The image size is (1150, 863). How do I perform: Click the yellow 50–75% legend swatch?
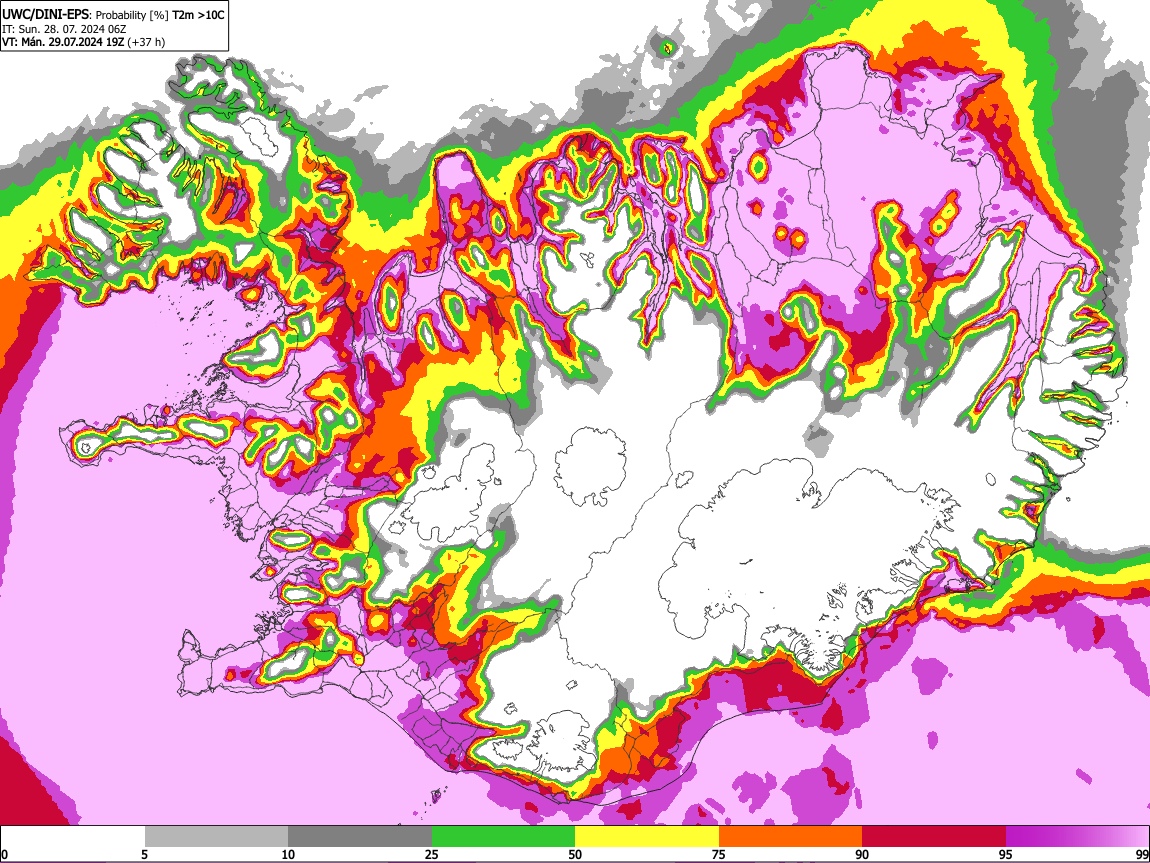(647, 837)
